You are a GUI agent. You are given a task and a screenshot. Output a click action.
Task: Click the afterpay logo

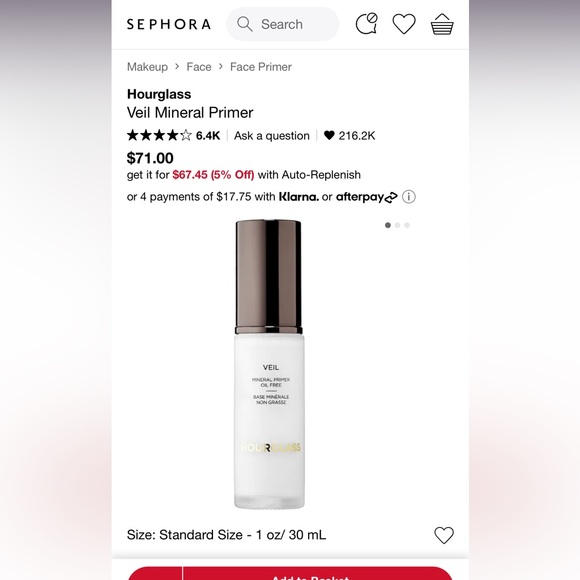pos(367,197)
